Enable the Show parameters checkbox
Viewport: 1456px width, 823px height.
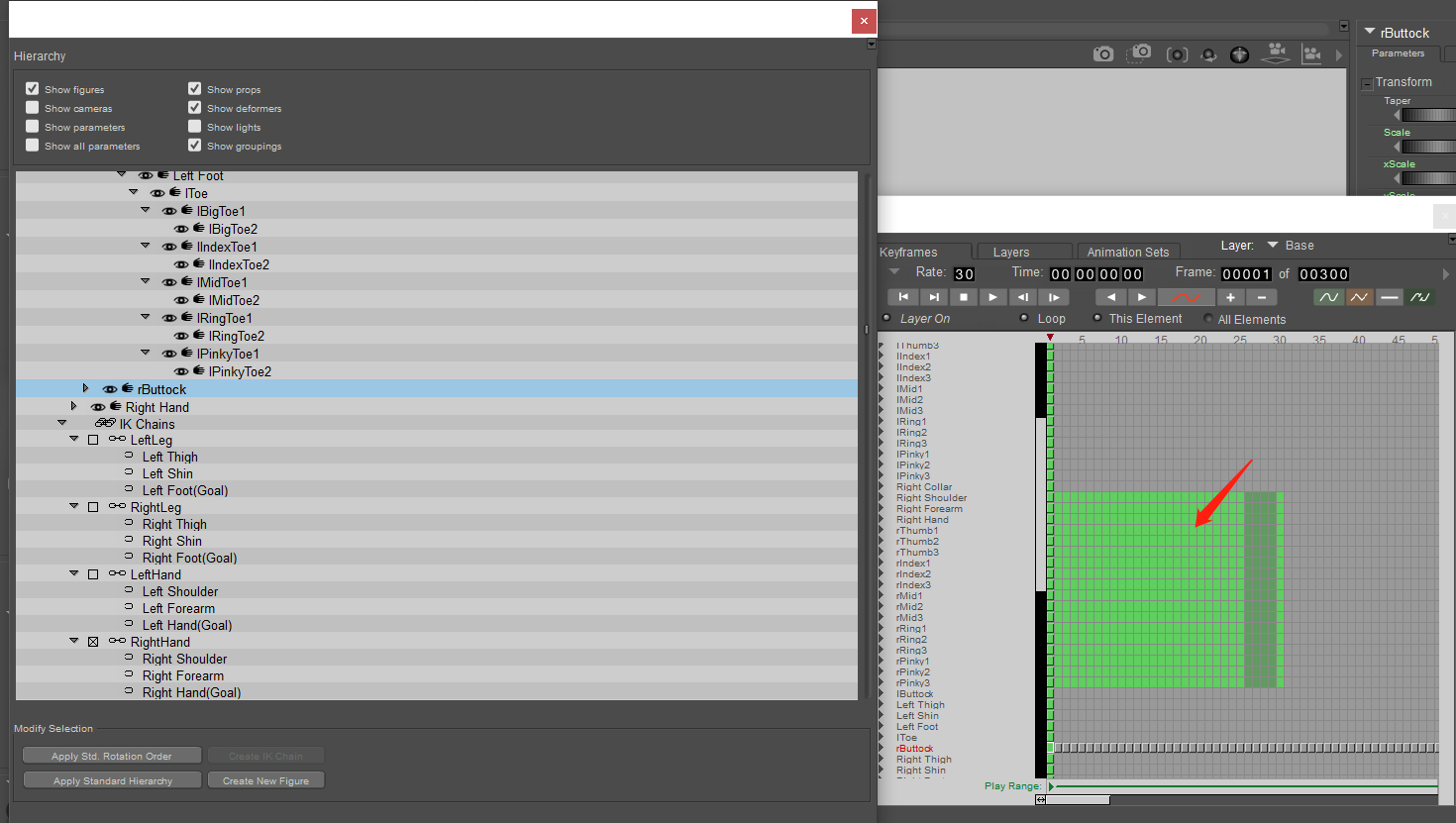pyautogui.click(x=33, y=126)
